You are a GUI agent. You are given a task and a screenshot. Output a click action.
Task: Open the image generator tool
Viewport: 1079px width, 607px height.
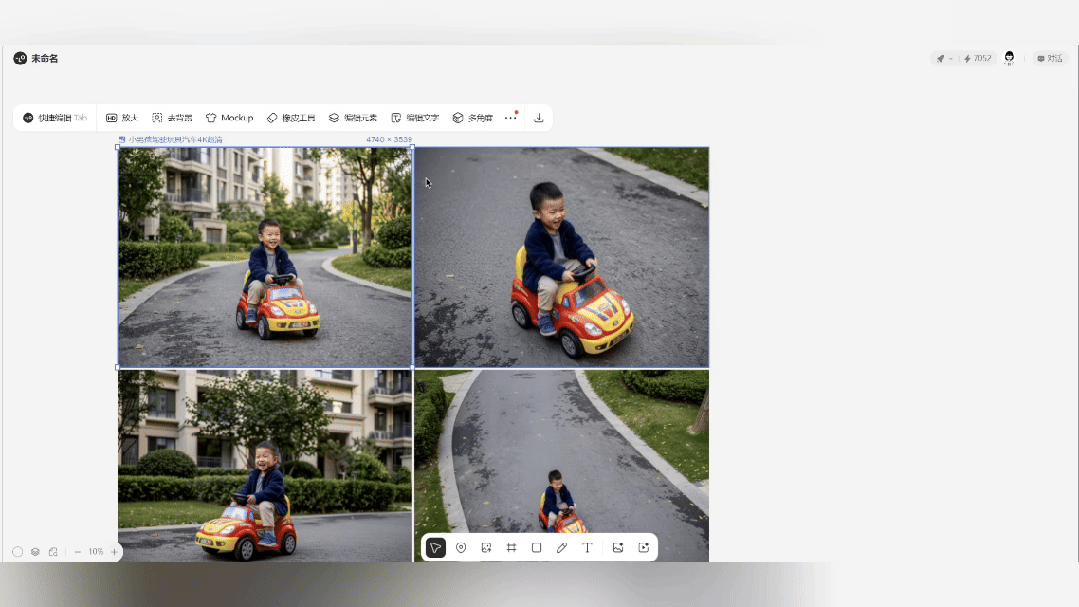[x=618, y=548]
